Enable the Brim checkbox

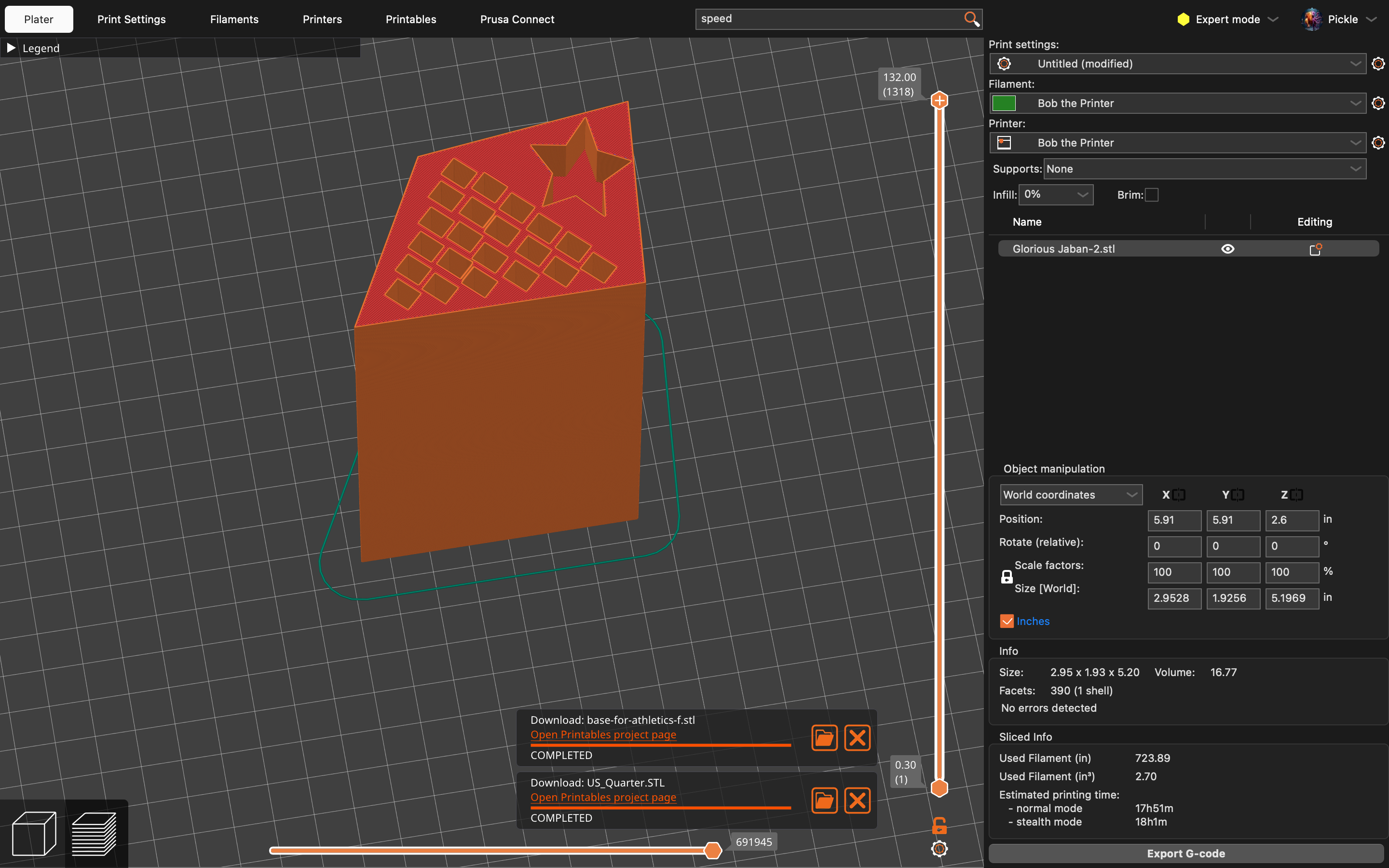pyautogui.click(x=1151, y=195)
